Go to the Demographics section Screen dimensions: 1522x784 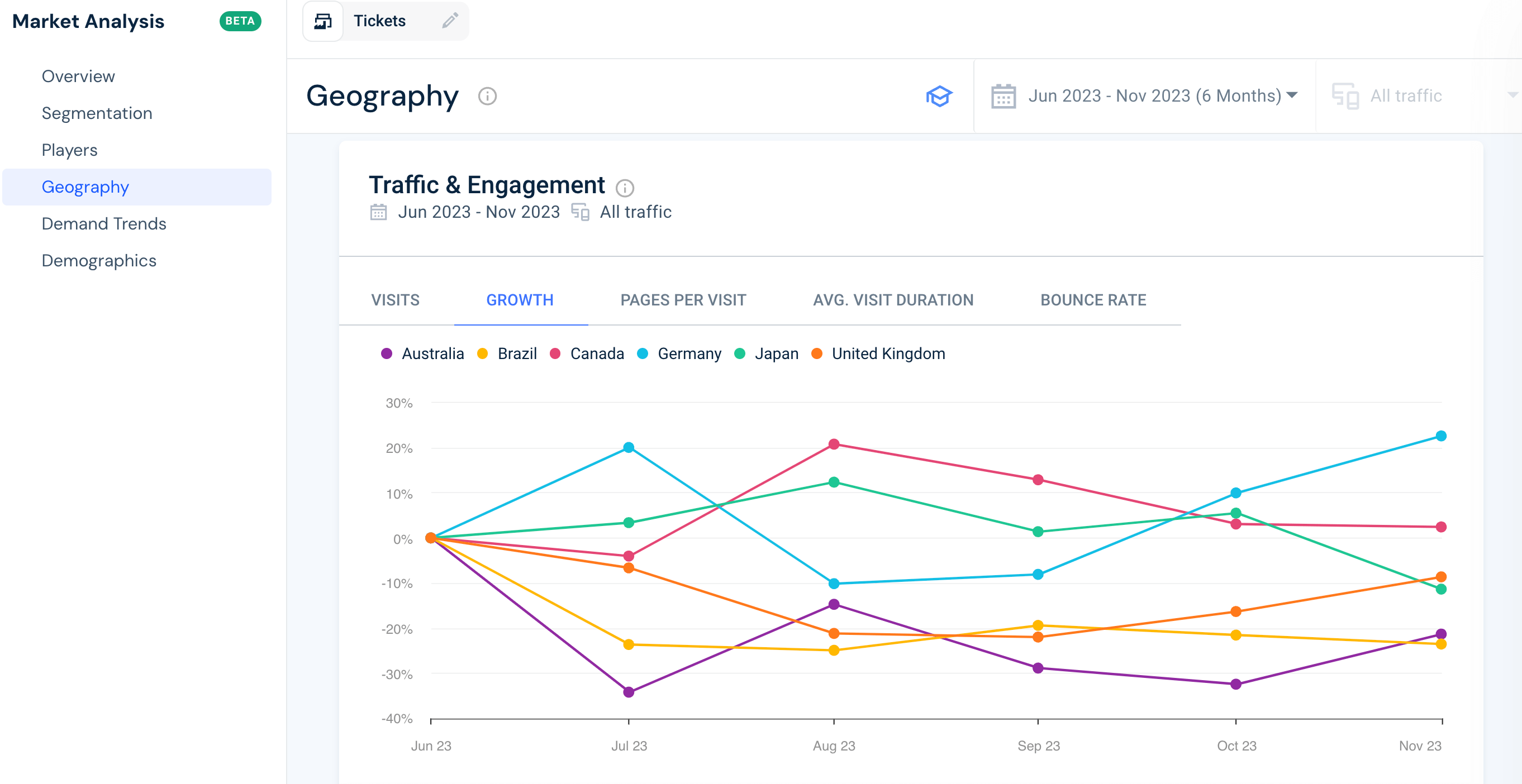point(99,260)
